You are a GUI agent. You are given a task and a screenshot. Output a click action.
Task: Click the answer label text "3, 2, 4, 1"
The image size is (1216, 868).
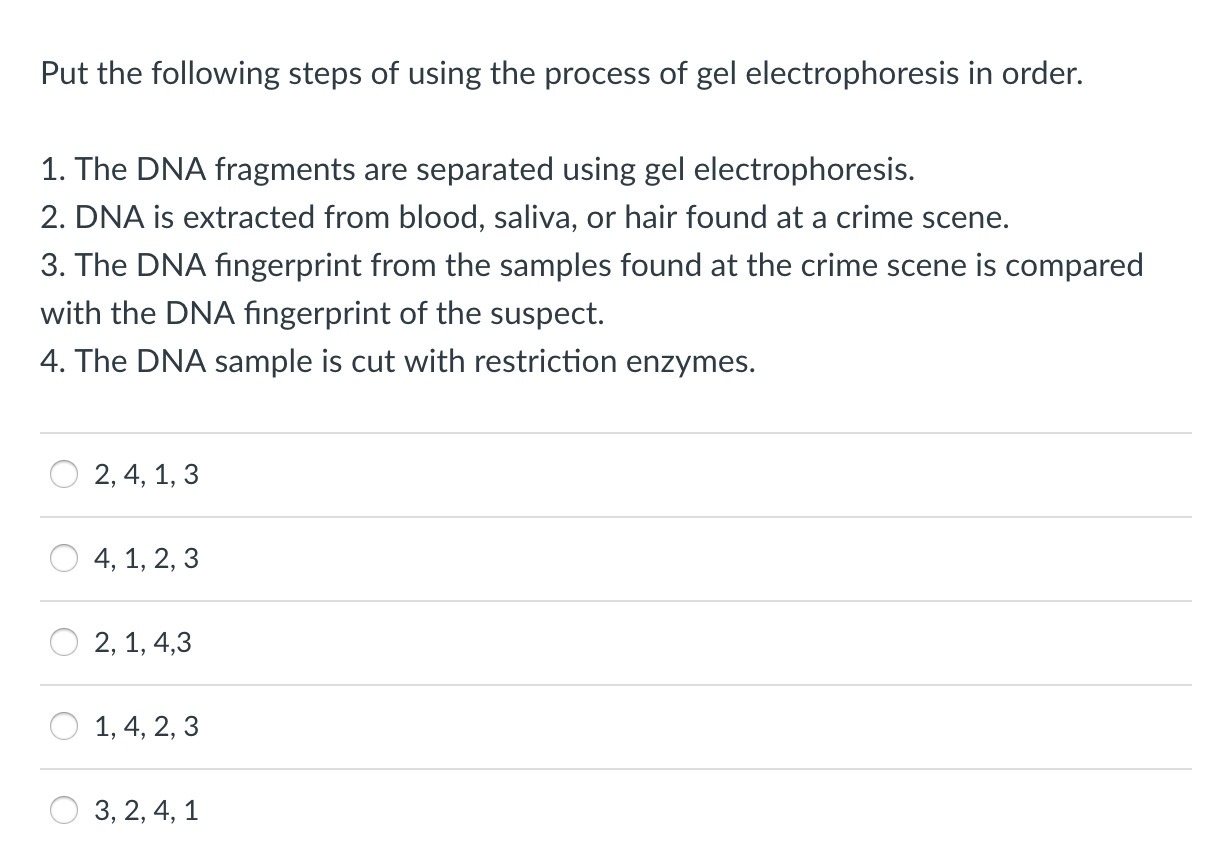(146, 812)
